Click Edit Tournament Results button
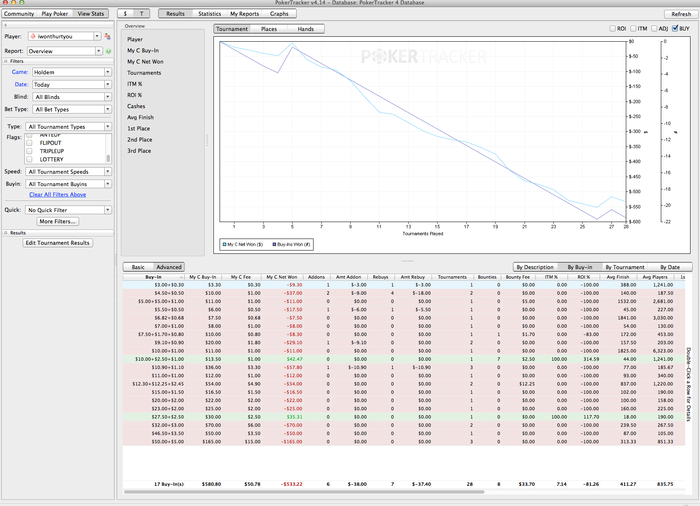This screenshot has width=700, height=506. pos(58,243)
